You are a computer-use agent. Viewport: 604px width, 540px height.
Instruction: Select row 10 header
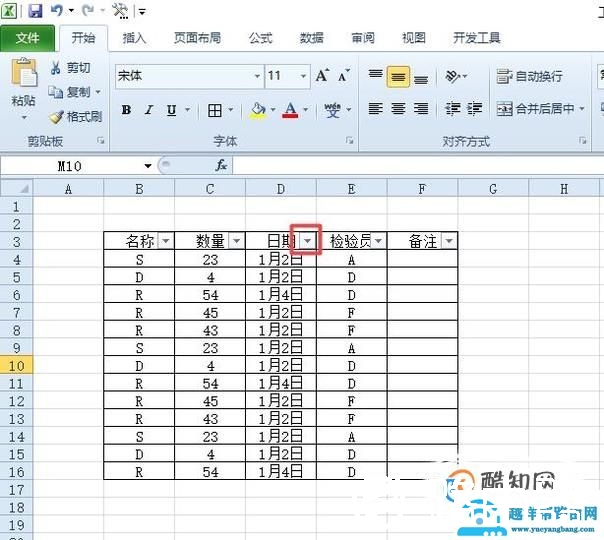[16, 365]
